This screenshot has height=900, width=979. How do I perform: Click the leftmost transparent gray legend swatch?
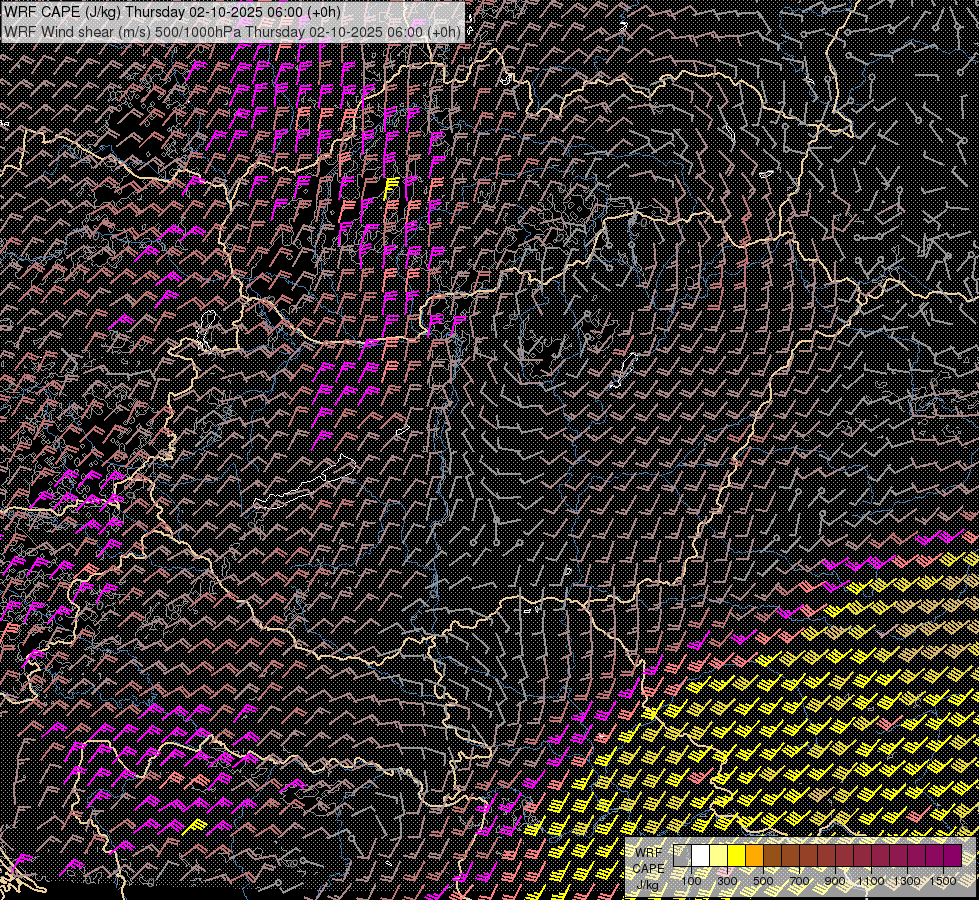tap(682, 856)
